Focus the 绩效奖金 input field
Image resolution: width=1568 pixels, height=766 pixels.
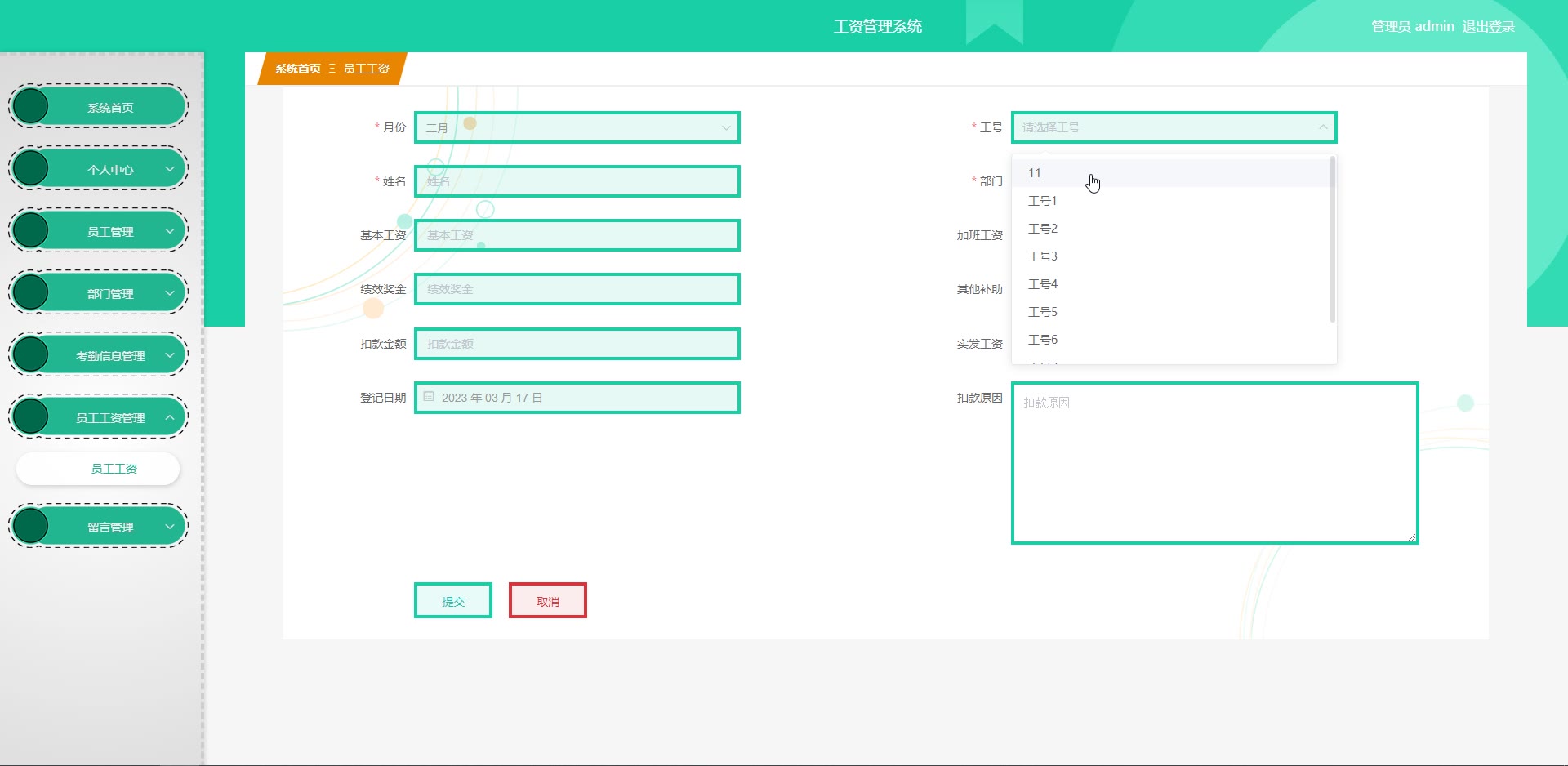(x=577, y=289)
